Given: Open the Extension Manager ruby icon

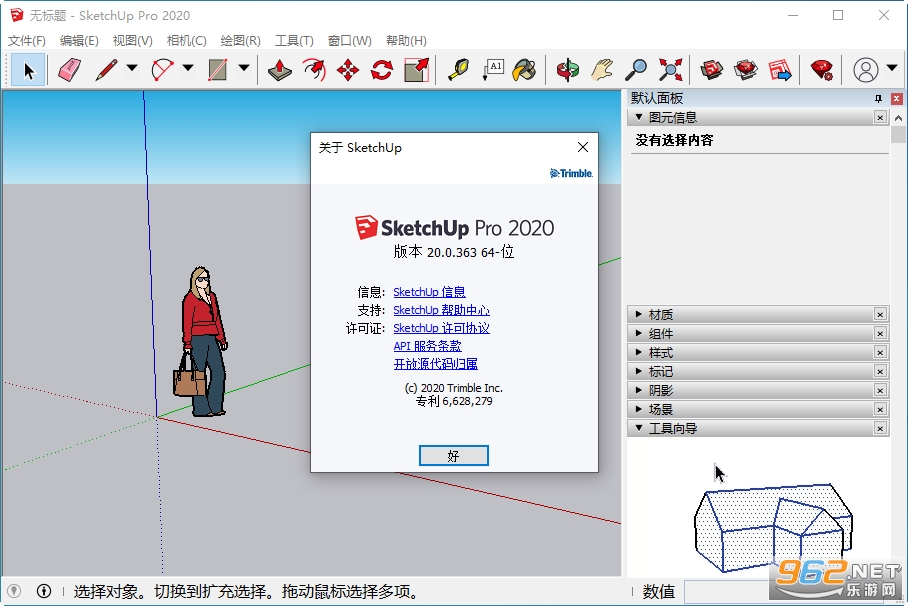Looking at the screenshot, I should click(x=822, y=70).
